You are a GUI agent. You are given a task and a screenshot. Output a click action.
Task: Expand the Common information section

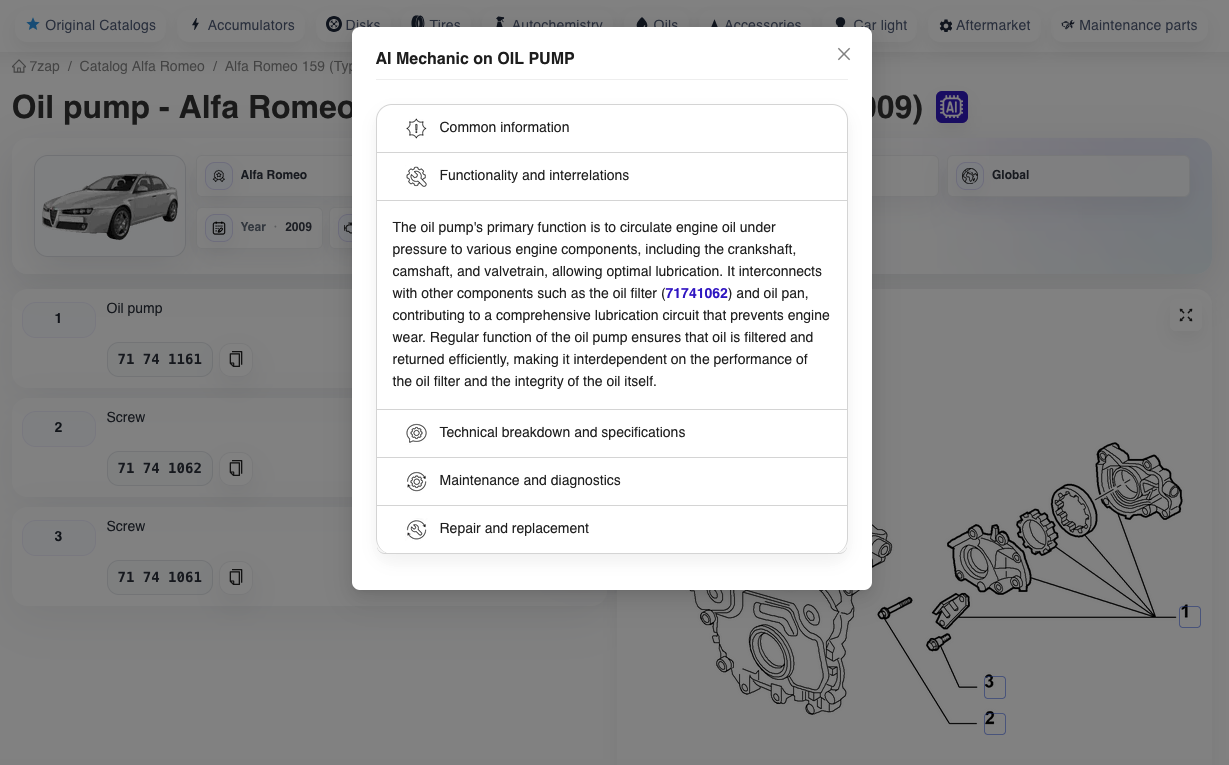pos(612,128)
